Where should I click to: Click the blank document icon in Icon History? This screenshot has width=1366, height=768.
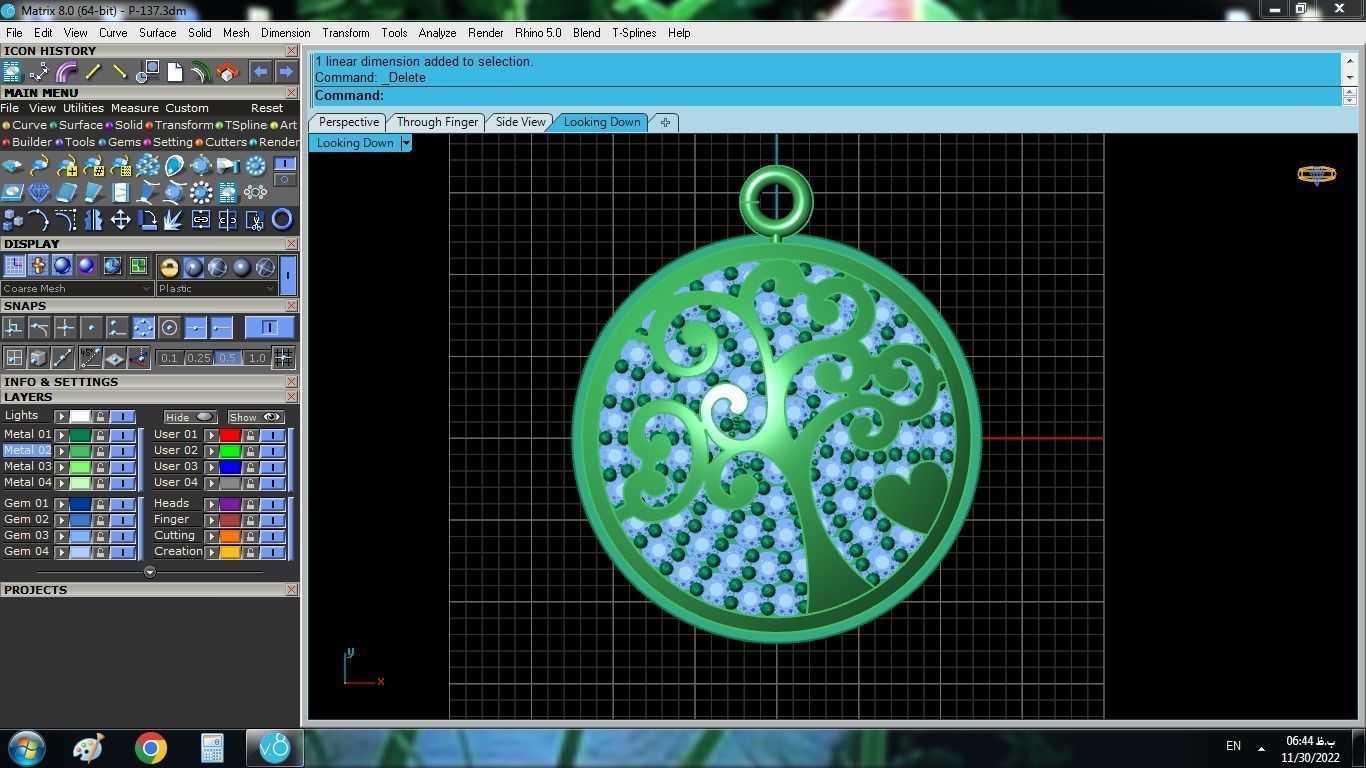click(174, 72)
